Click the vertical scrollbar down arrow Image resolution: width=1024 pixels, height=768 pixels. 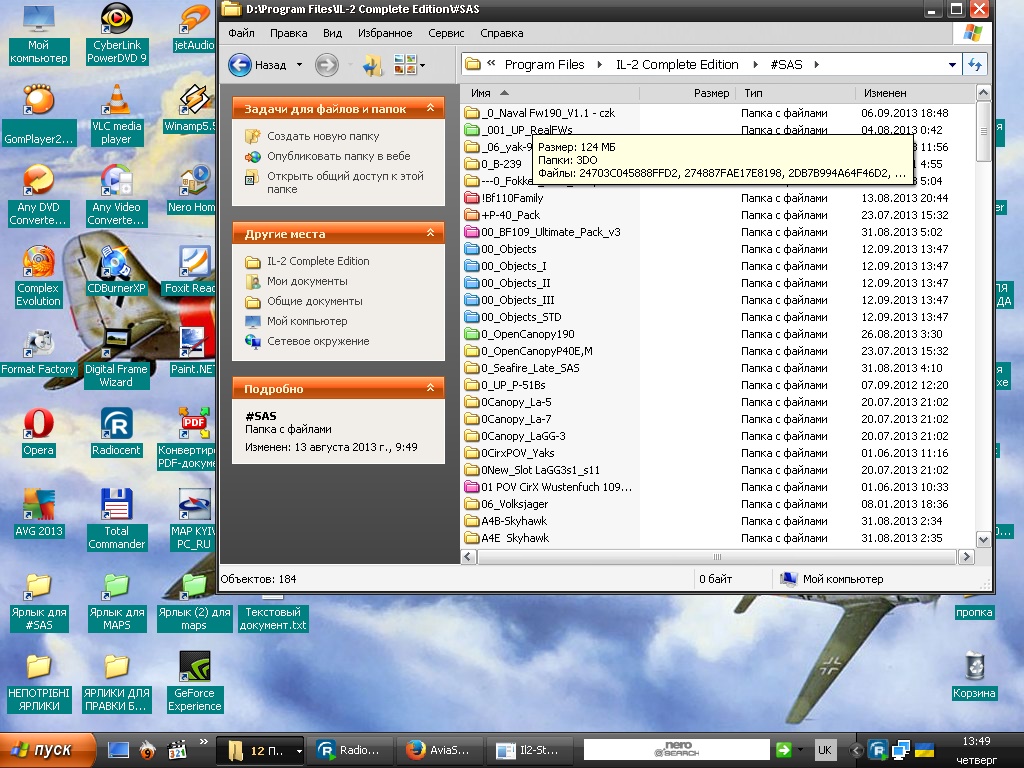click(983, 539)
